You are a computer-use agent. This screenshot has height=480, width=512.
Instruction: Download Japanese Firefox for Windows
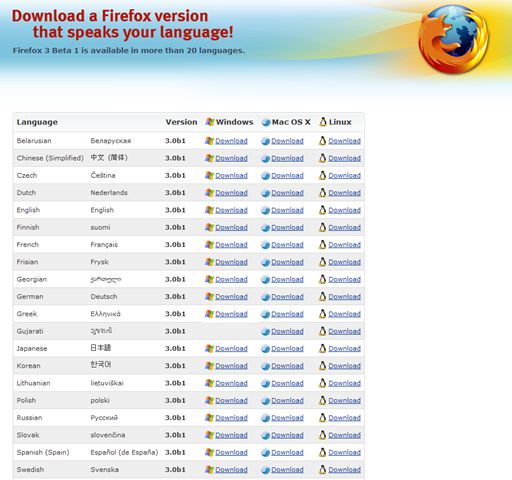231,349
